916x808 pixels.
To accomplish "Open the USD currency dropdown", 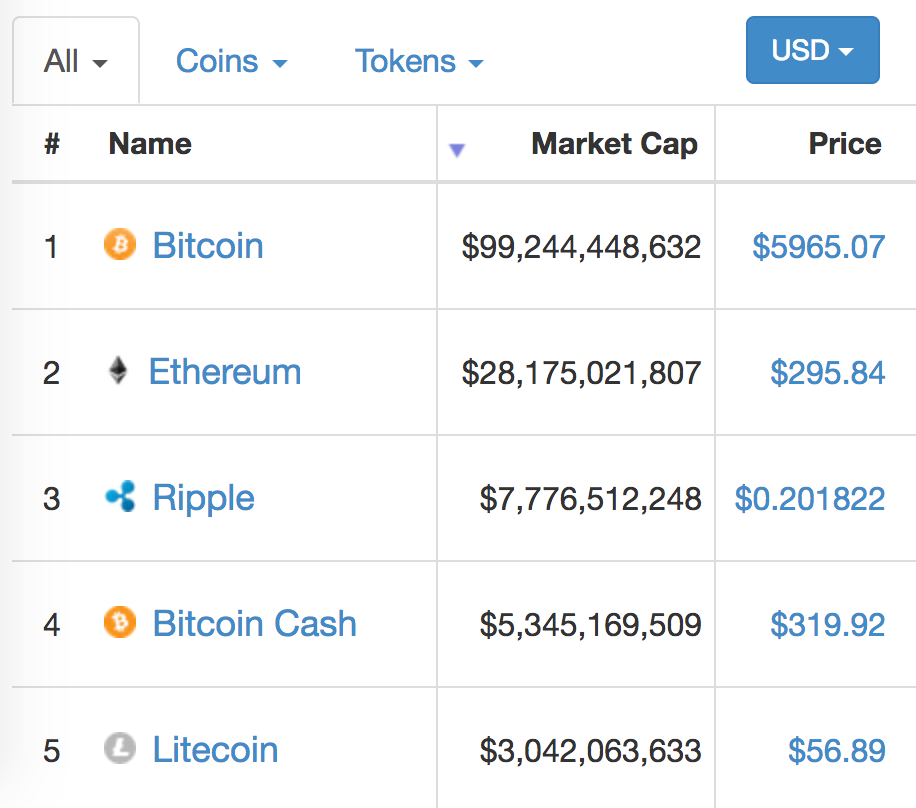I will point(813,50).
